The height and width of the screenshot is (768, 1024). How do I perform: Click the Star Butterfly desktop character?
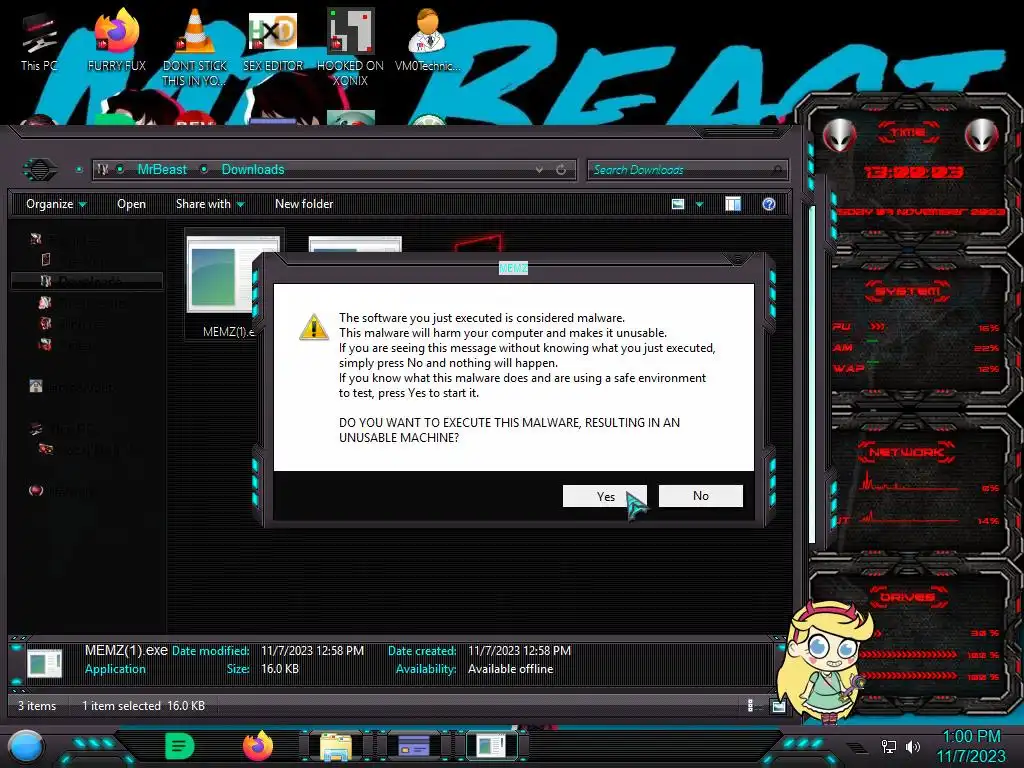point(823,661)
